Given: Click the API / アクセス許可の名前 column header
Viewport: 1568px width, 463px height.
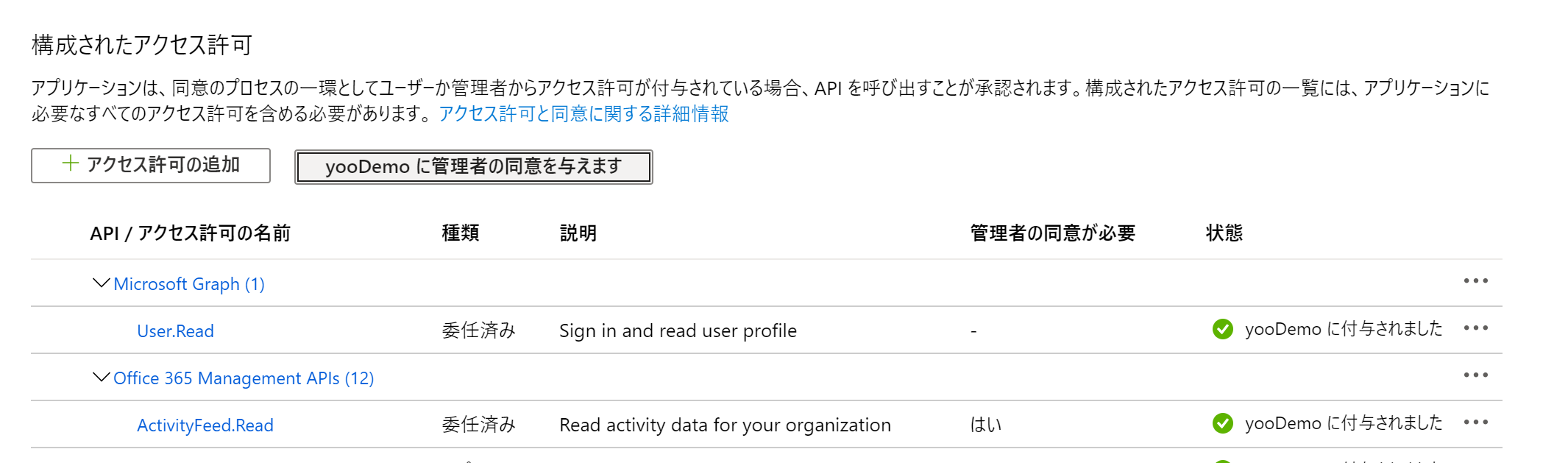Looking at the screenshot, I should pyautogui.click(x=188, y=233).
